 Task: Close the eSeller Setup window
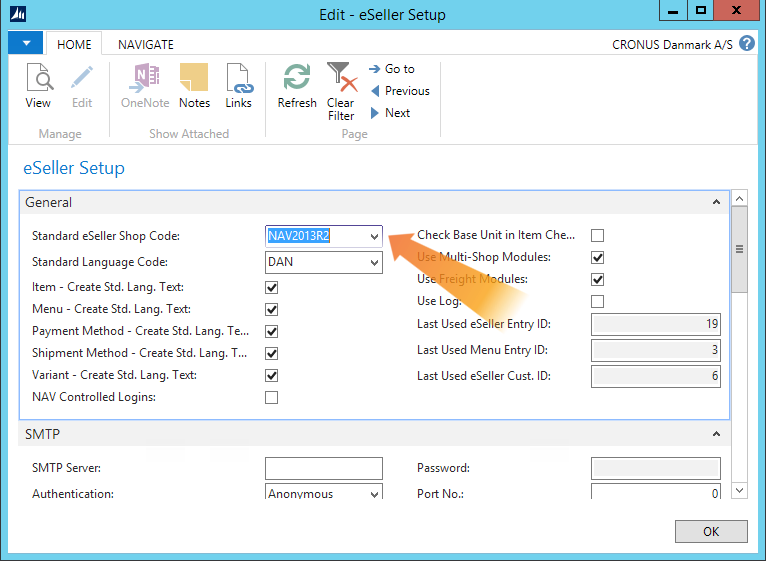tap(737, 10)
